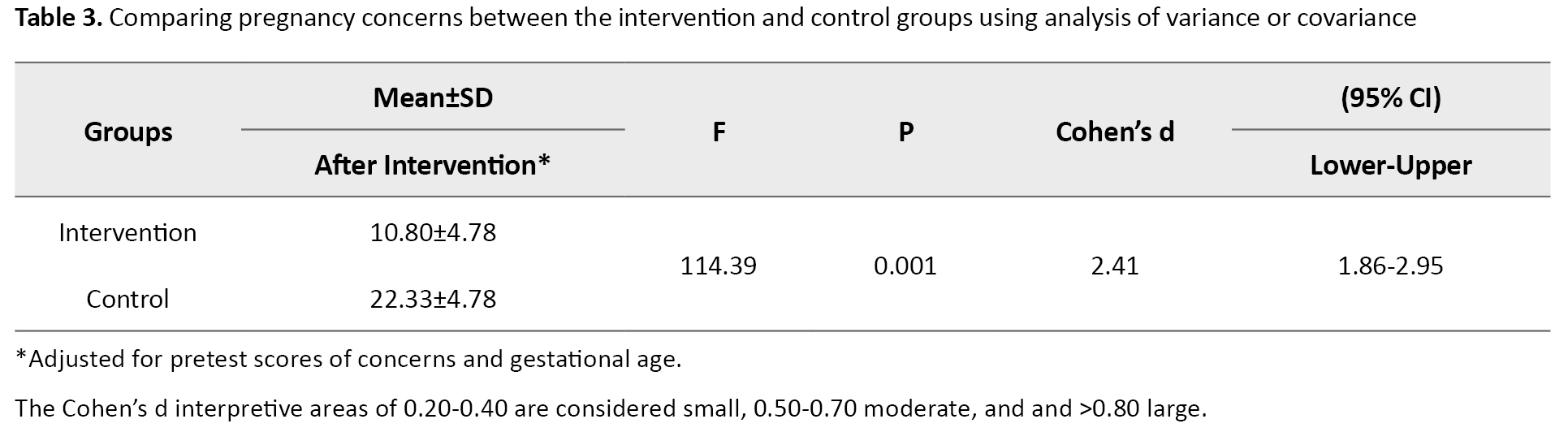Click the F value 114.39
Screen dimensions: 1568x432
719,266
